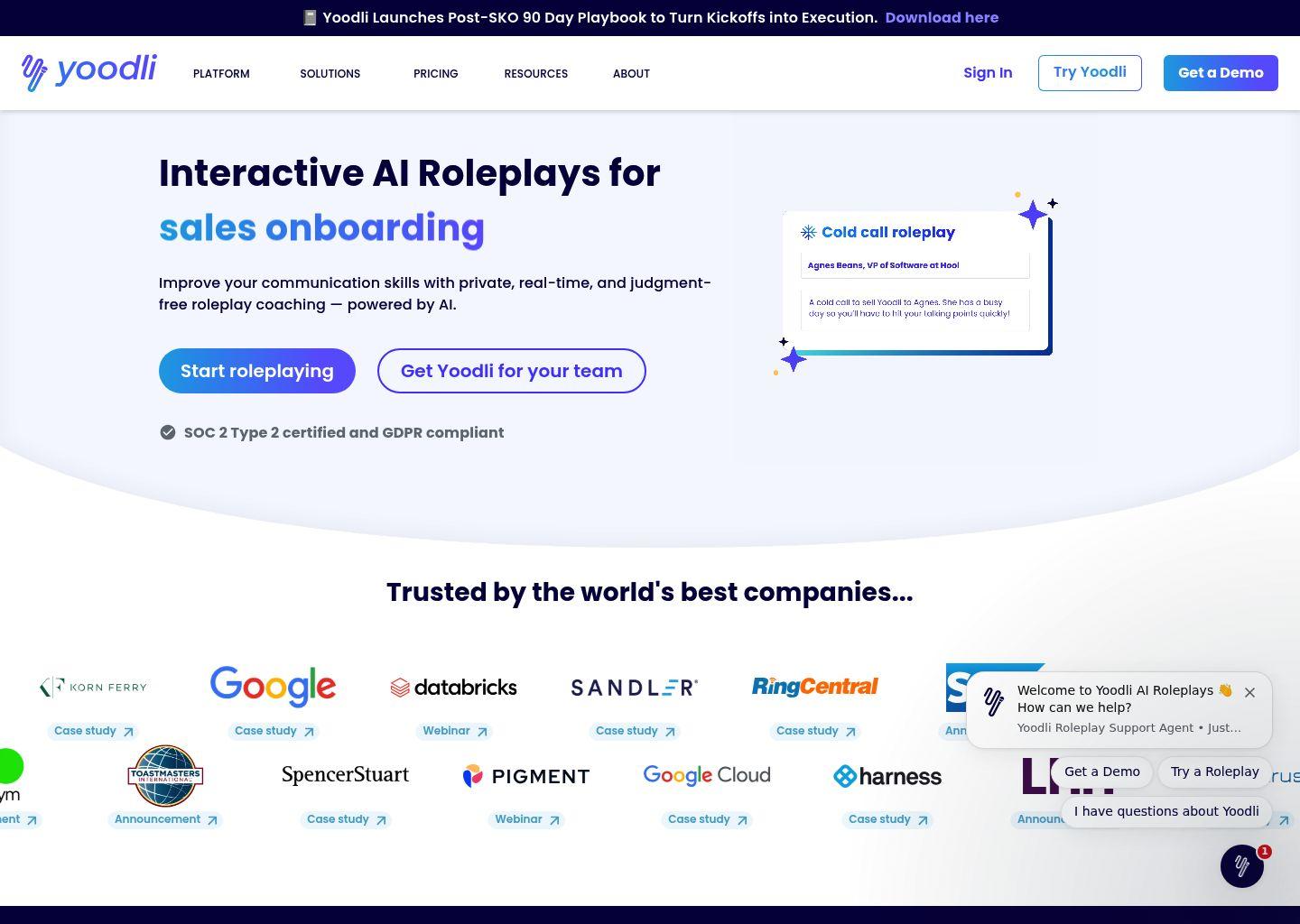Click Get Yoodli for your team
The width and height of the screenshot is (1300, 924).
(511, 371)
